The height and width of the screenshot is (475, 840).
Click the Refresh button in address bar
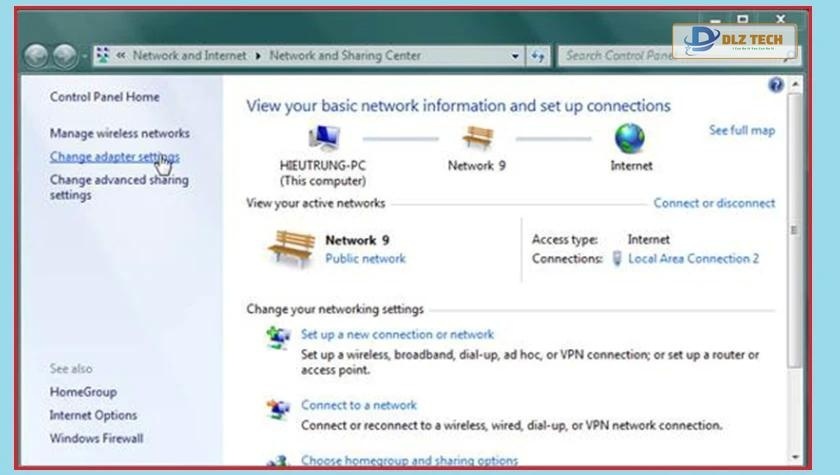(x=538, y=56)
